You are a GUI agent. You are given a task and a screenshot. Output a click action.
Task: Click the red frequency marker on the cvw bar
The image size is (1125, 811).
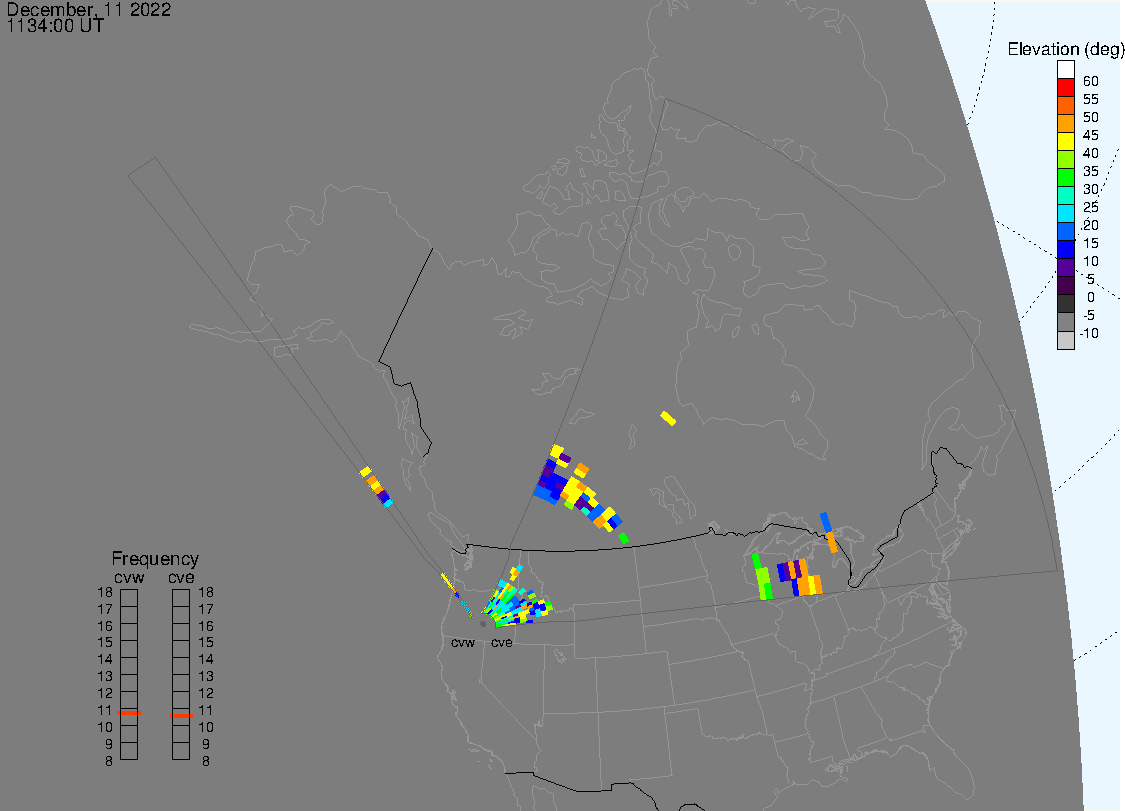tap(129, 713)
